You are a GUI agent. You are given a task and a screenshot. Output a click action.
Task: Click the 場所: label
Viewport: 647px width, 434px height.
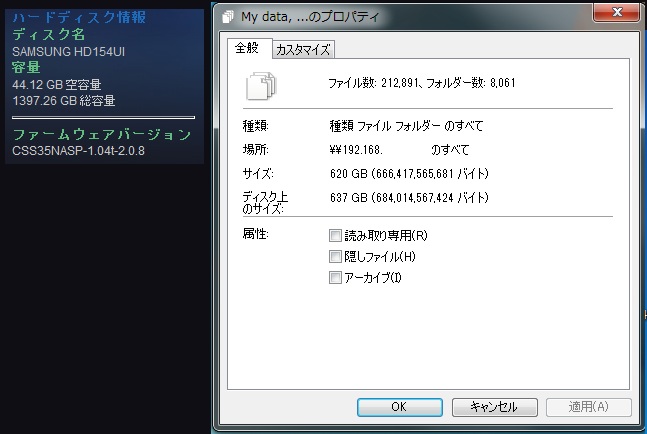255,150
